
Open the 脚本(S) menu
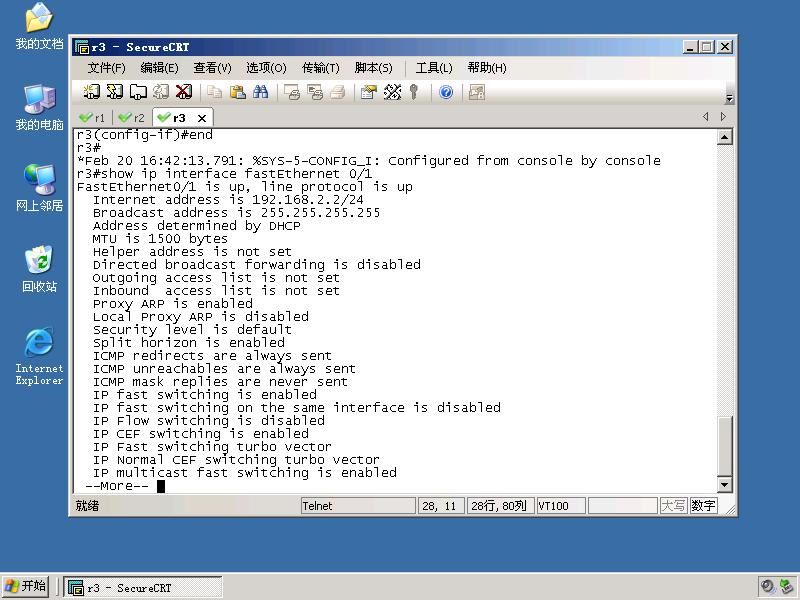pyautogui.click(x=373, y=68)
